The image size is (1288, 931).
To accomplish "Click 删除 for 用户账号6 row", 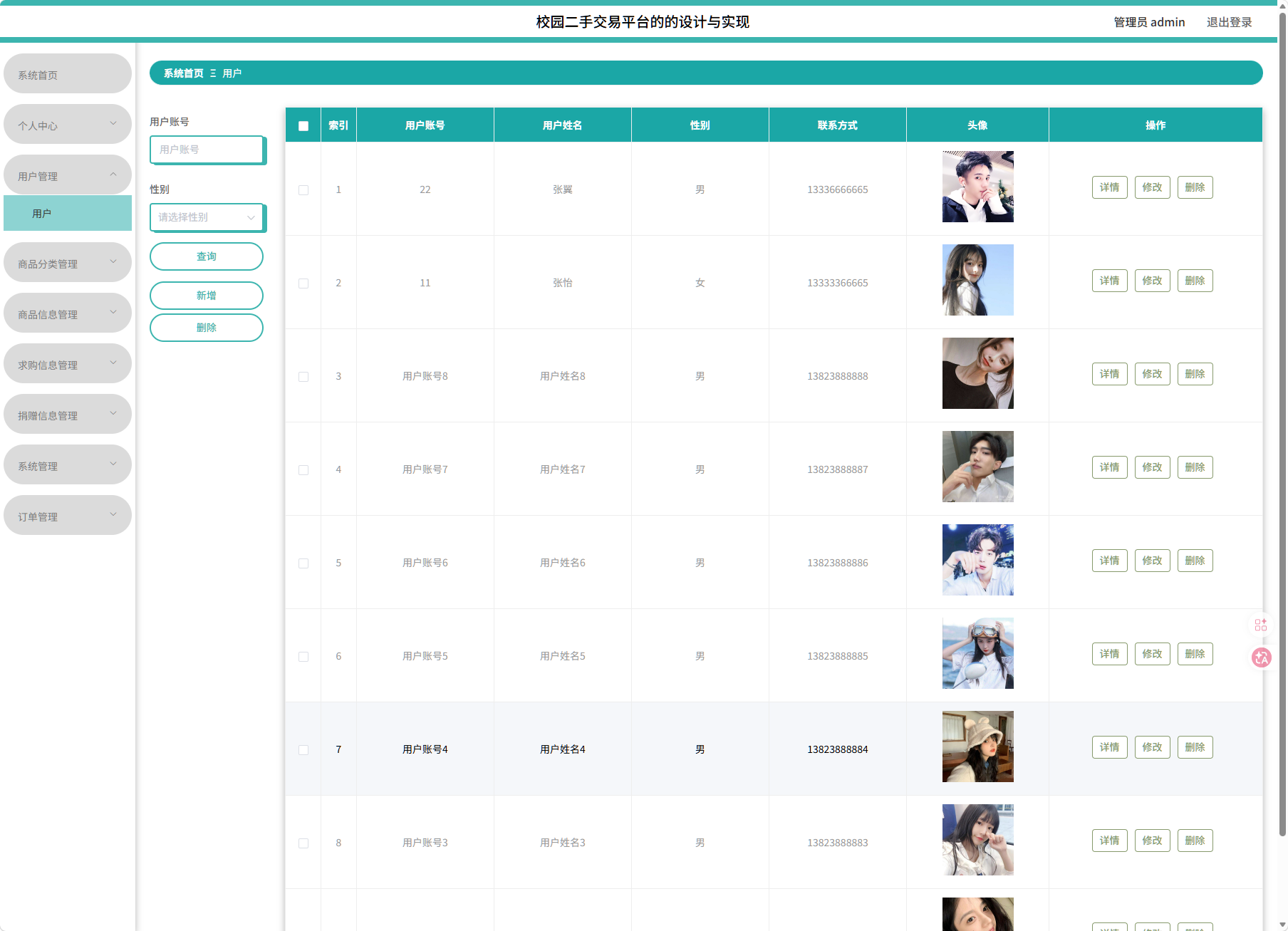I will click(1195, 561).
